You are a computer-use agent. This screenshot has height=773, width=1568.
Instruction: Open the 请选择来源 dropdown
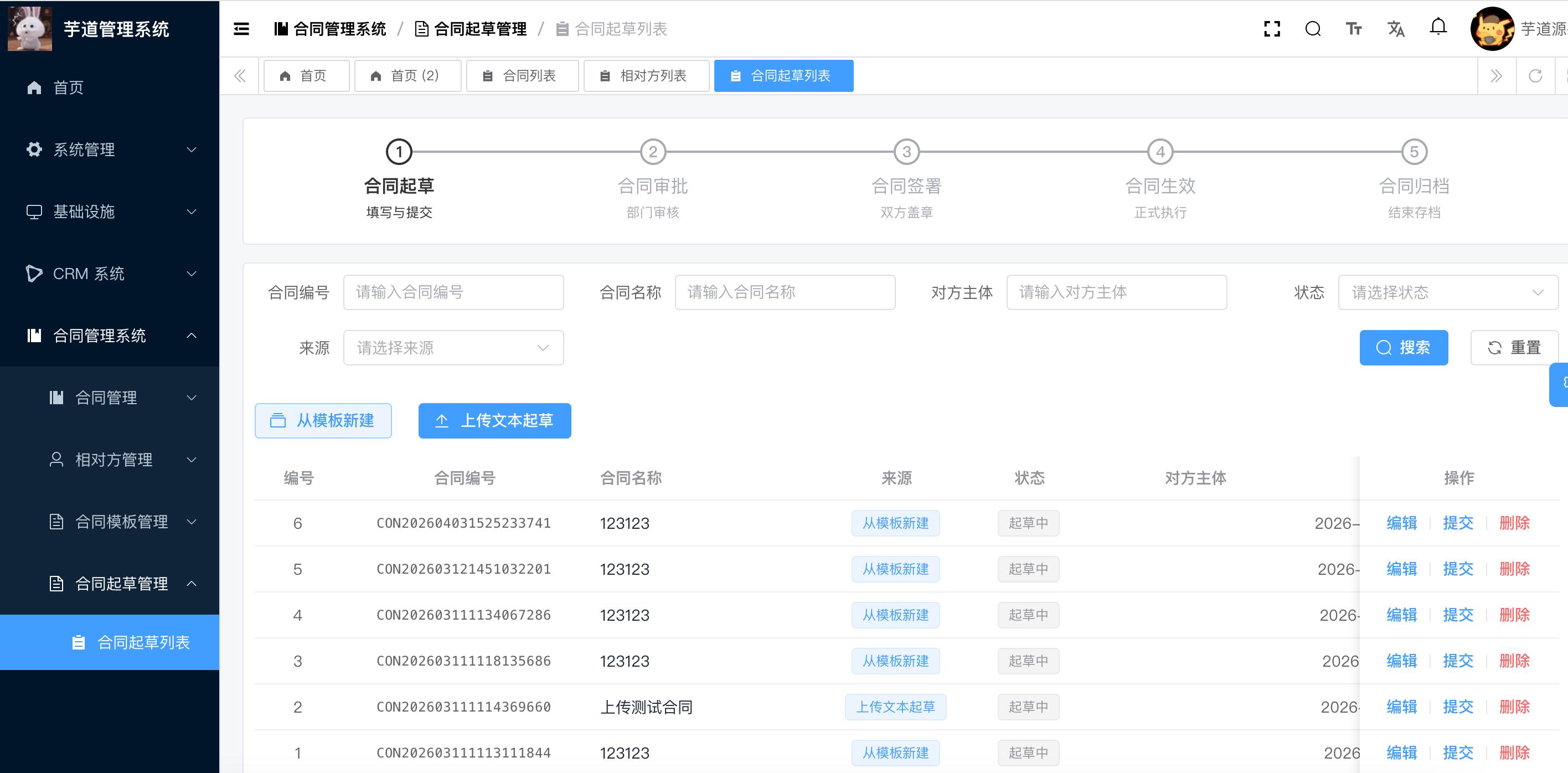point(453,348)
